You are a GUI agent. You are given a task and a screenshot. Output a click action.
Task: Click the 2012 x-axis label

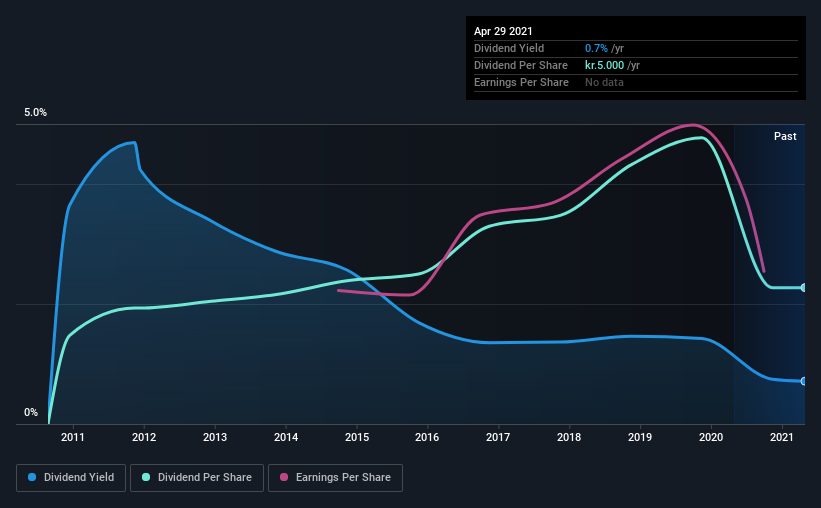(x=144, y=437)
